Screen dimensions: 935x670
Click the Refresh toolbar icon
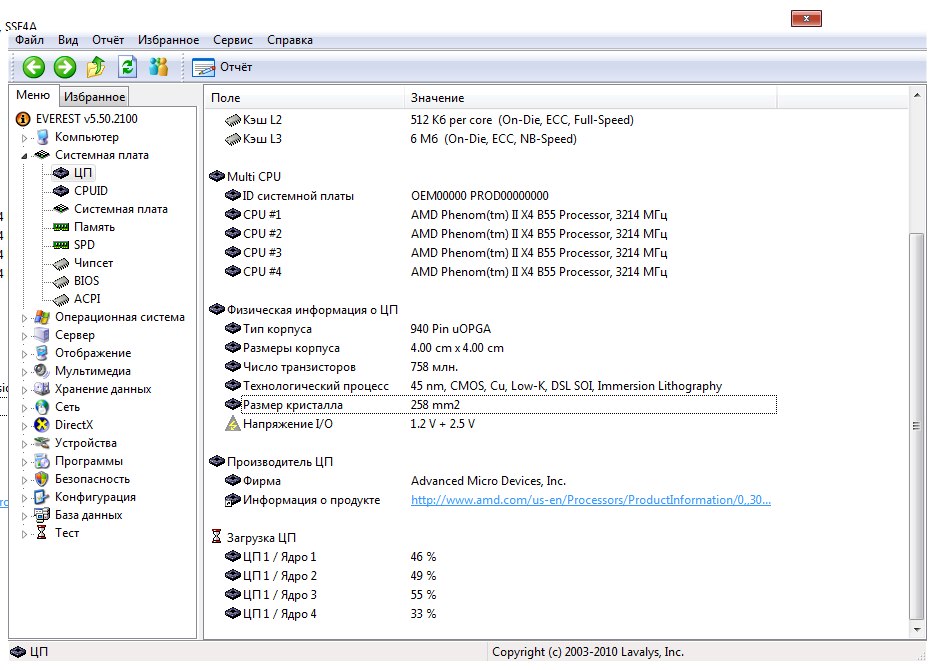(127, 67)
